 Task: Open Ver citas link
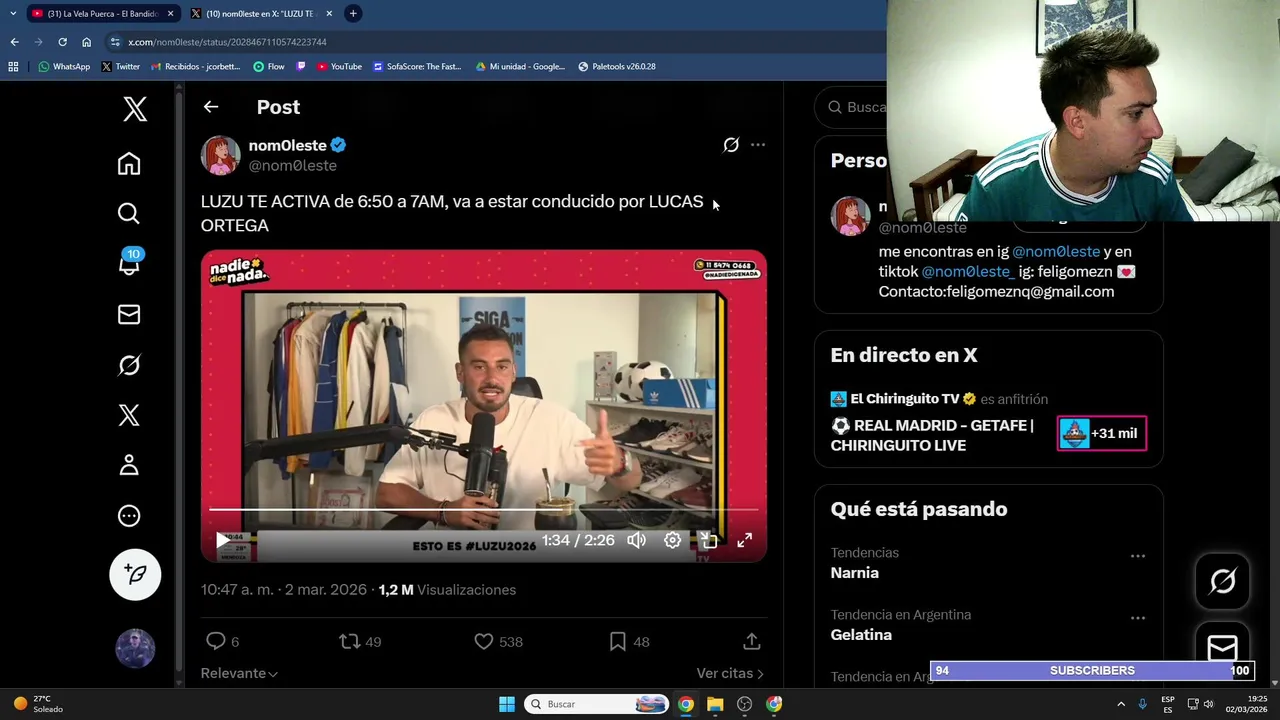(730, 674)
